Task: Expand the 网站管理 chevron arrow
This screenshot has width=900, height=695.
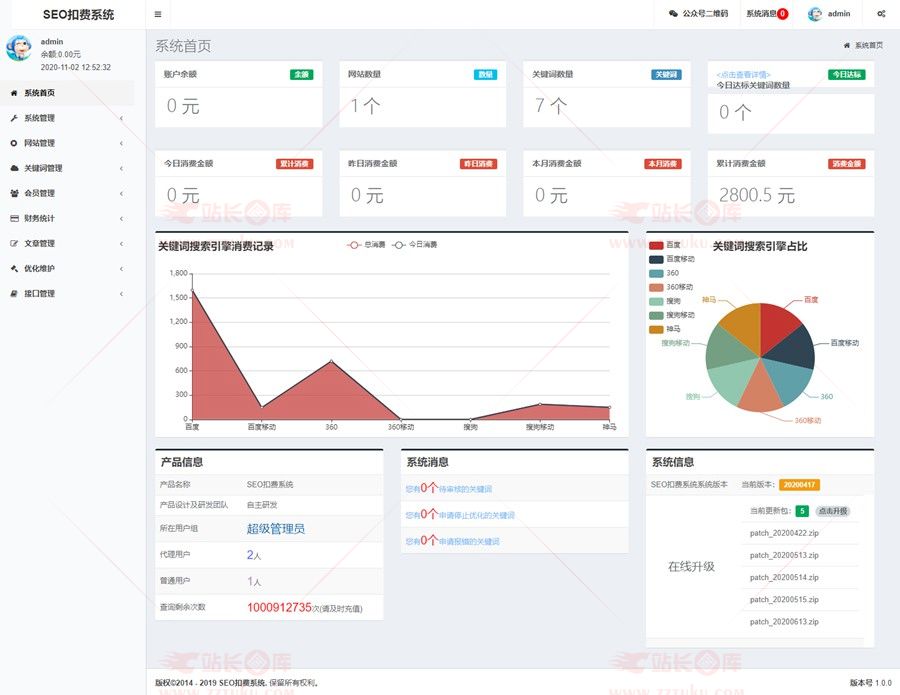Action: (x=121, y=143)
